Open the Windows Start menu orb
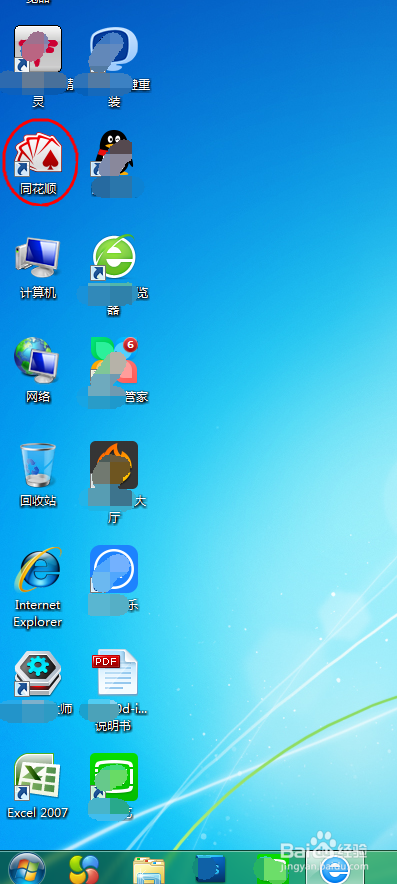Screen dimensions: 397x884 pyautogui.click(x=27, y=868)
